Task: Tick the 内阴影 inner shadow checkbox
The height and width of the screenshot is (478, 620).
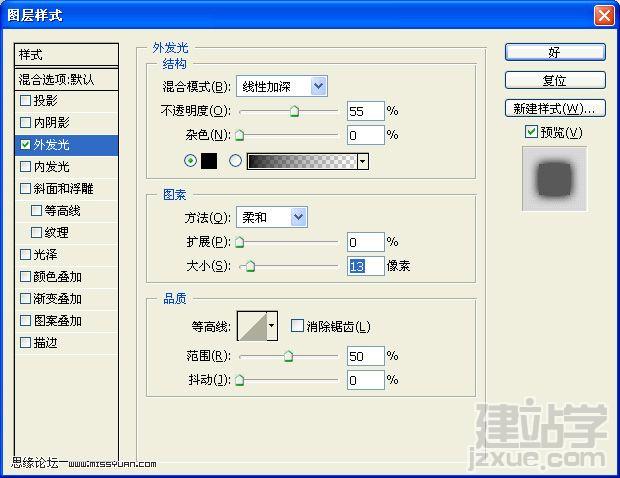Action: coord(25,123)
